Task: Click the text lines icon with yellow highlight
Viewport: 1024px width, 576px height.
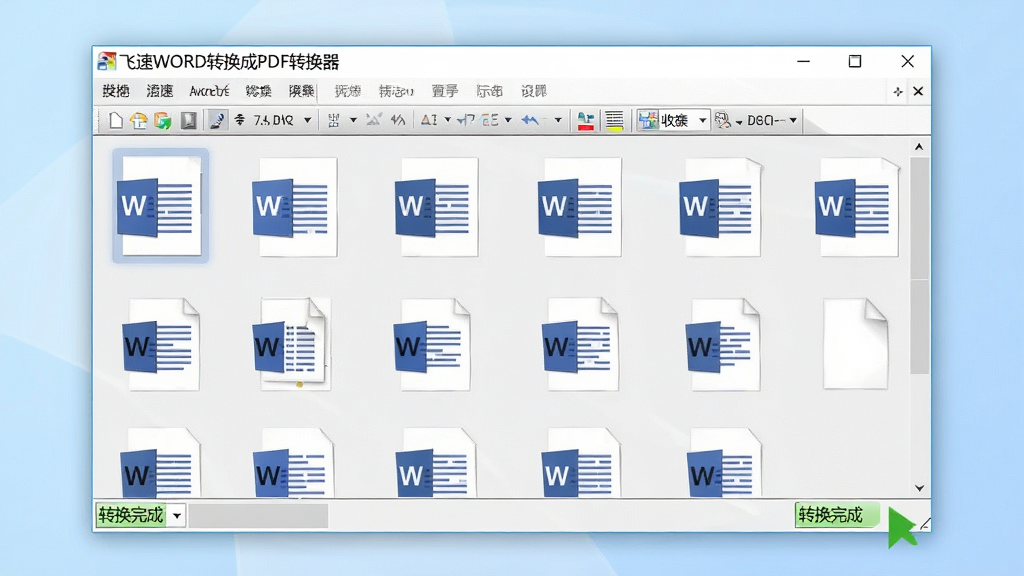Action: (x=615, y=121)
